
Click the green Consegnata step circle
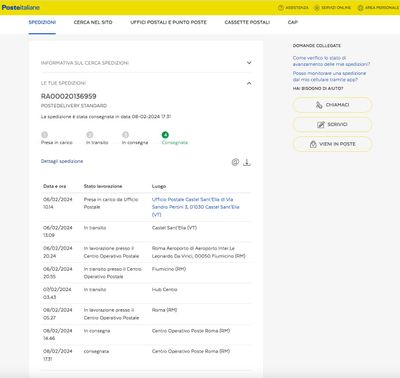pos(165,135)
